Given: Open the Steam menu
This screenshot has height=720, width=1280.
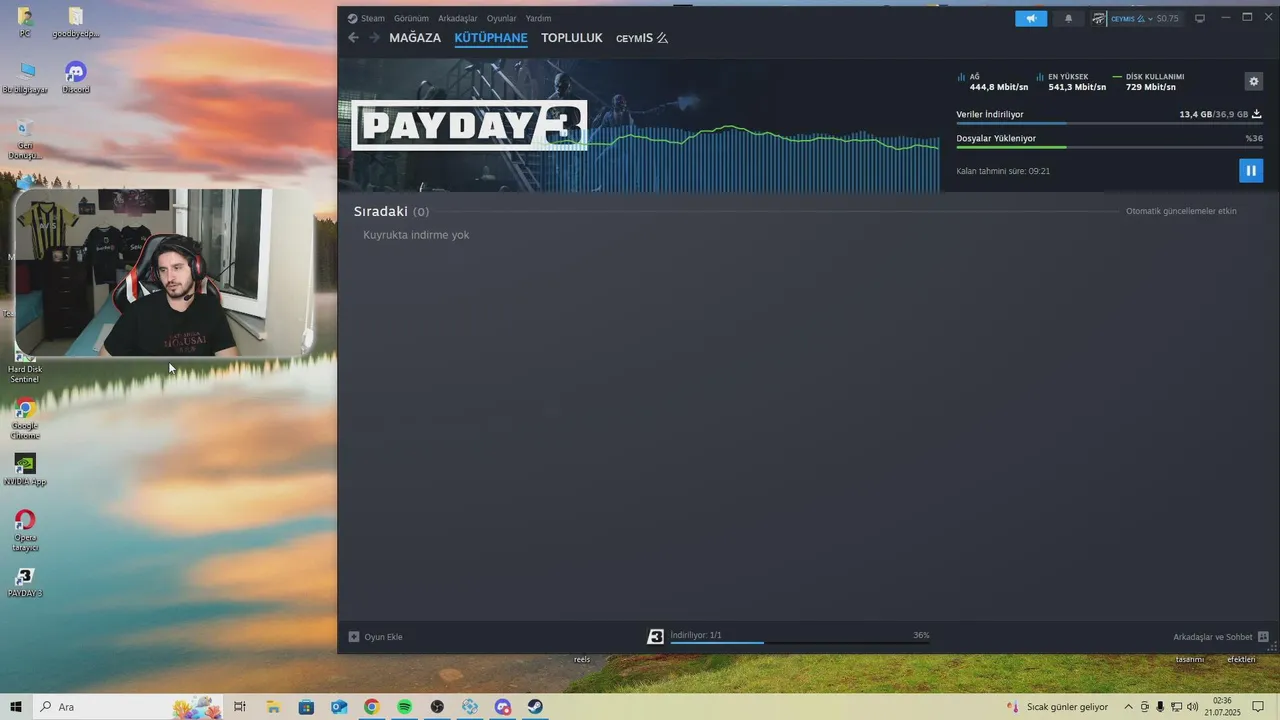Looking at the screenshot, I should coord(366,18).
